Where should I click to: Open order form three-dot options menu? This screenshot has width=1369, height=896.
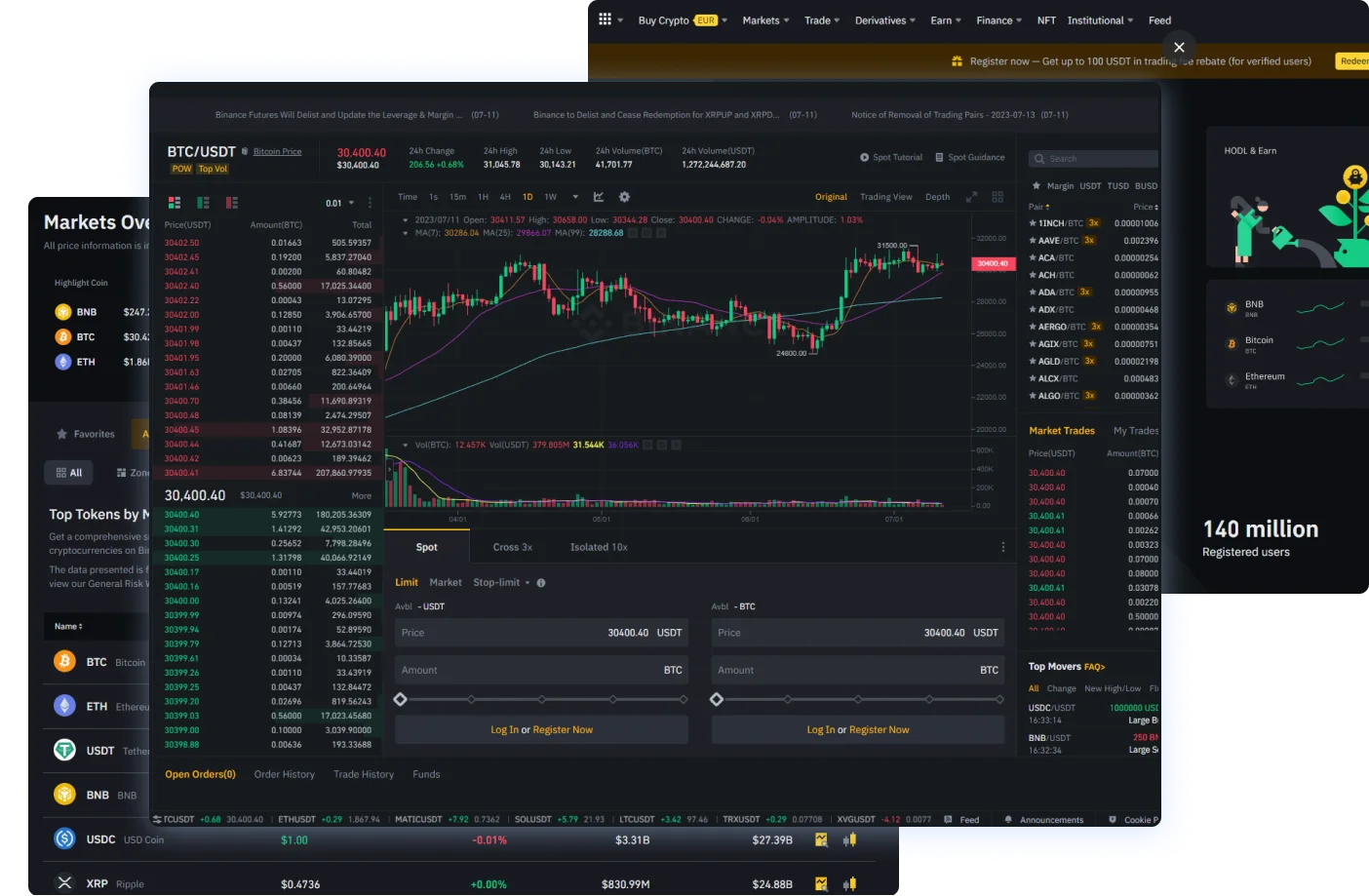coord(1002,547)
